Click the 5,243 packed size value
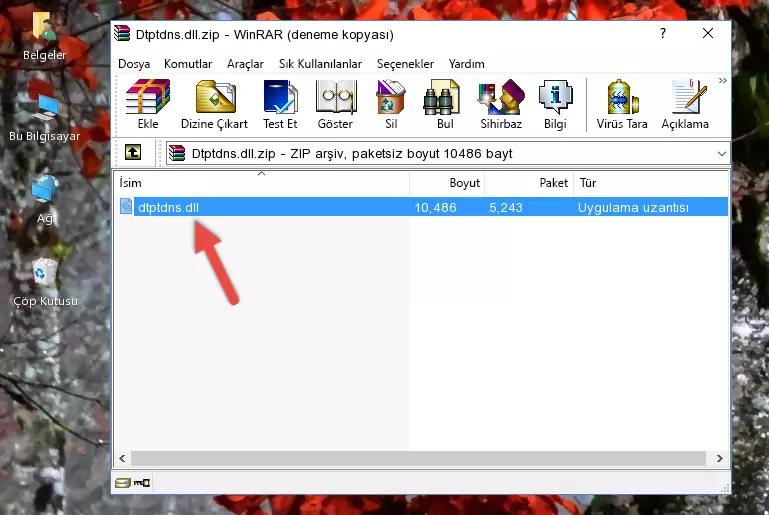Viewport: 769px width, 515px height. [x=506, y=207]
